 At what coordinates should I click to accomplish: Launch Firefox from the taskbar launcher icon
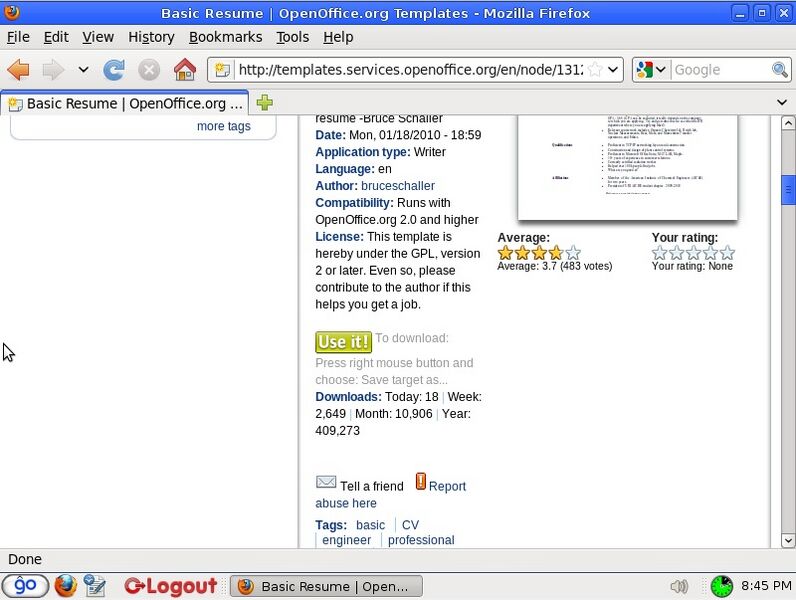click(65, 586)
